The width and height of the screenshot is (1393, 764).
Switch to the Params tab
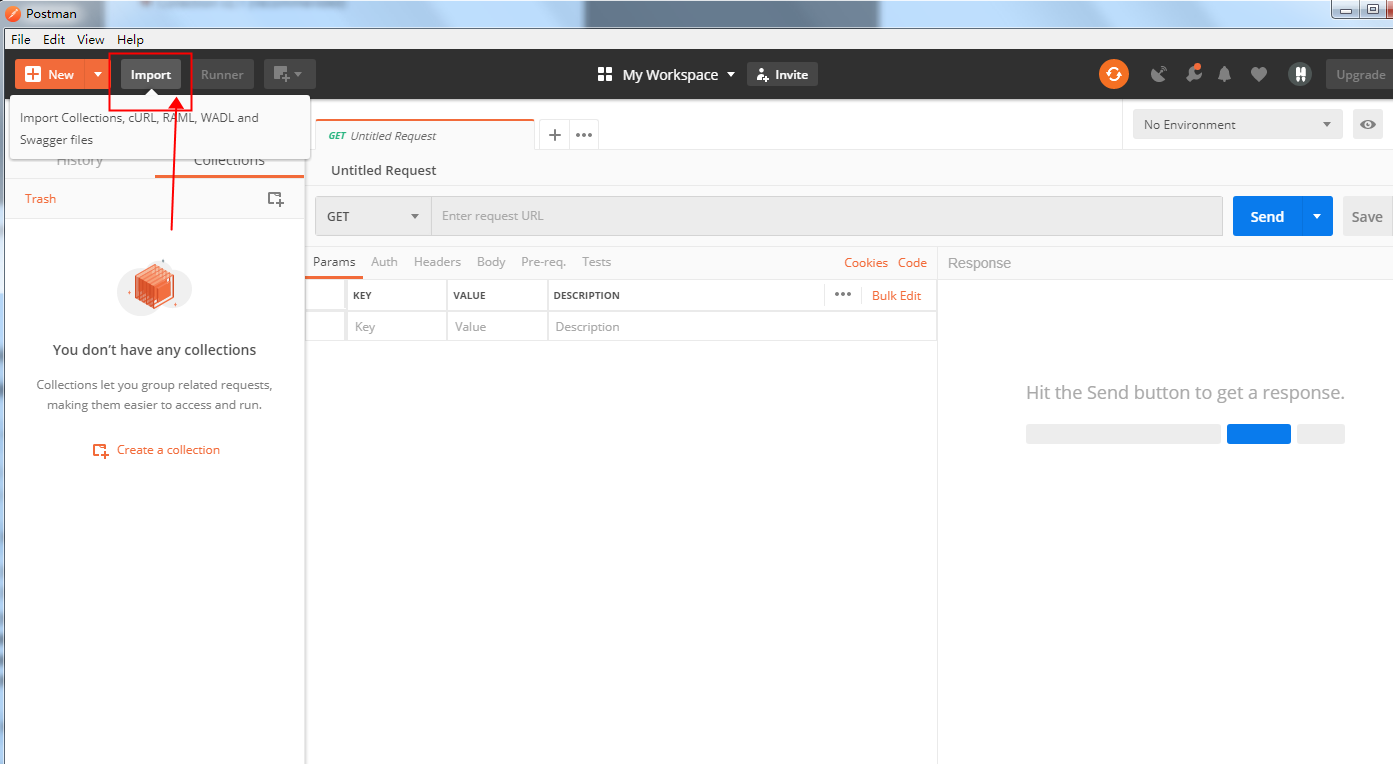tap(334, 262)
